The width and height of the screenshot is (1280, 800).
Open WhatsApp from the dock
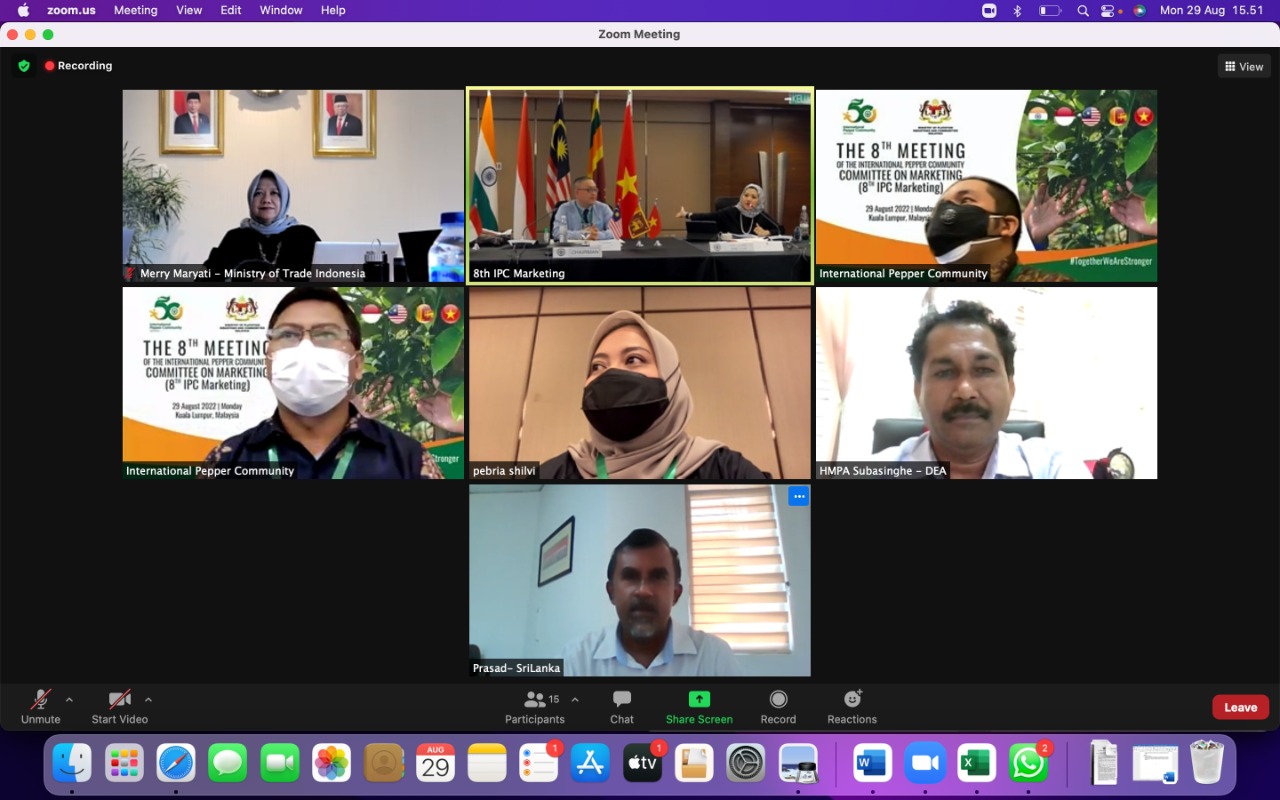[x=1028, y=763]
